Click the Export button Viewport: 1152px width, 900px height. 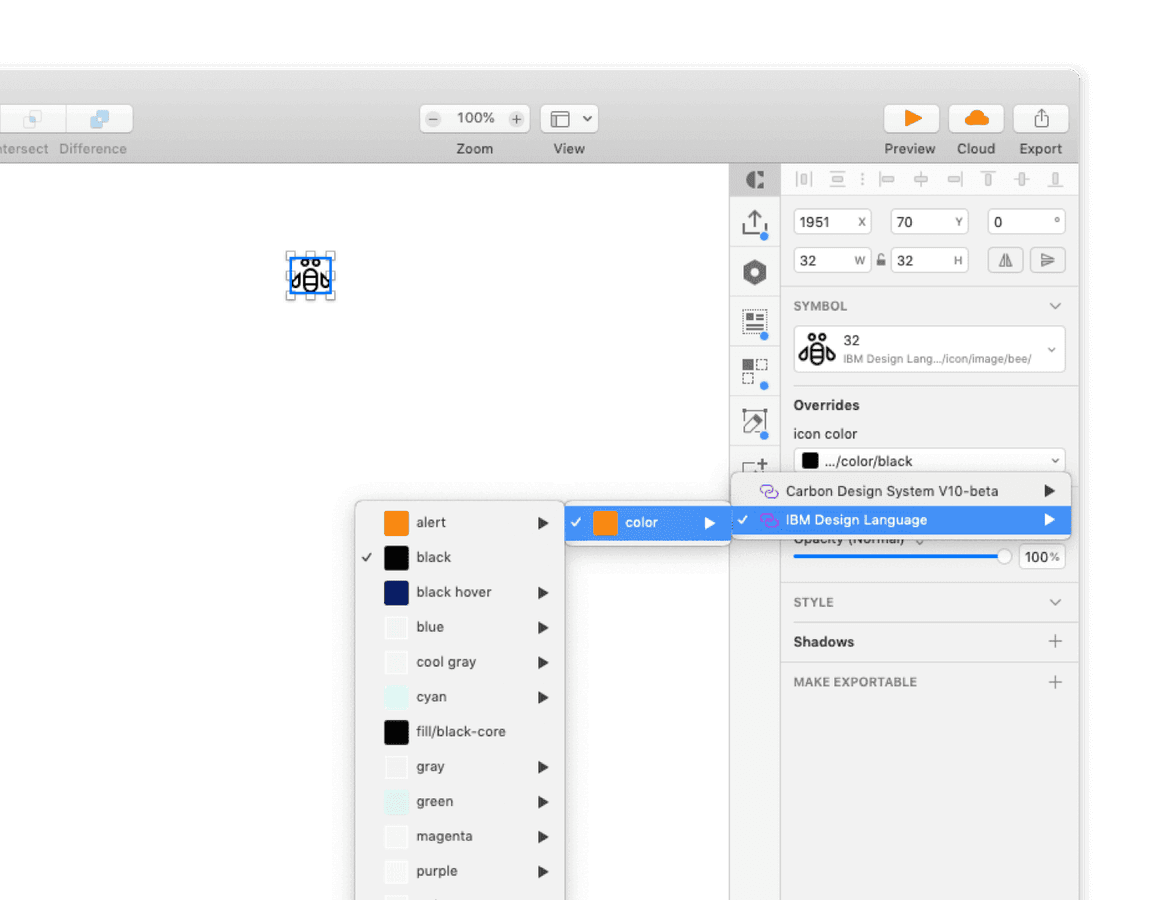click(x=1040, y=118)
